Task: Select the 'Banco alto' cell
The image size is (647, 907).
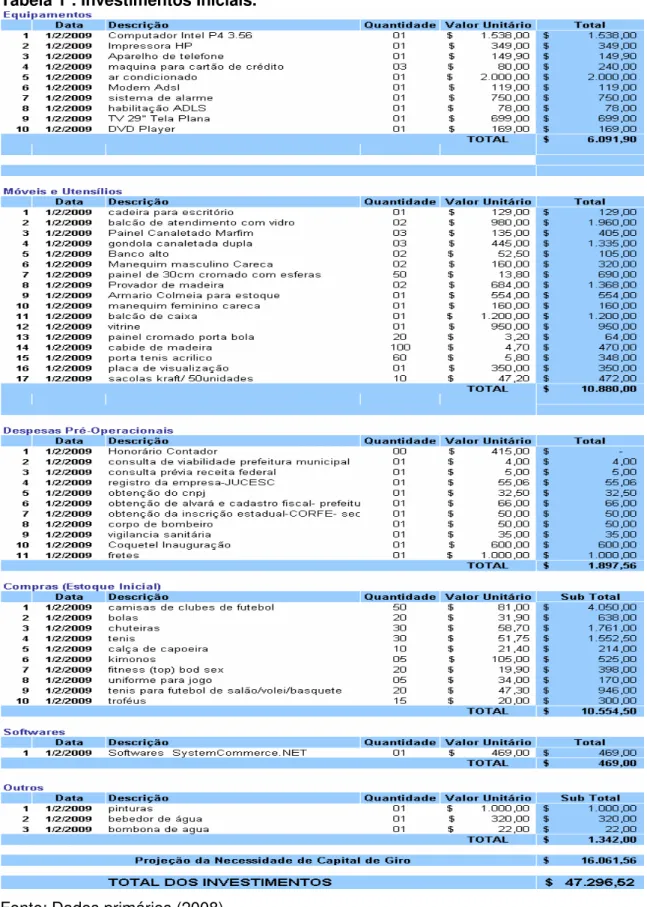Action: click(x=138, y=254)
